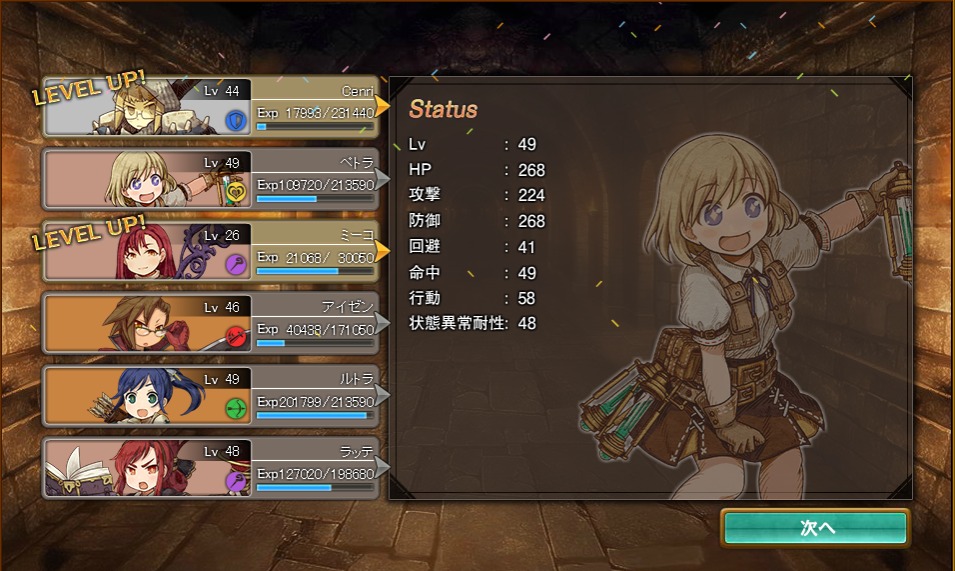Click ミーコ's purple staff class icon

(x=236, y=265)
